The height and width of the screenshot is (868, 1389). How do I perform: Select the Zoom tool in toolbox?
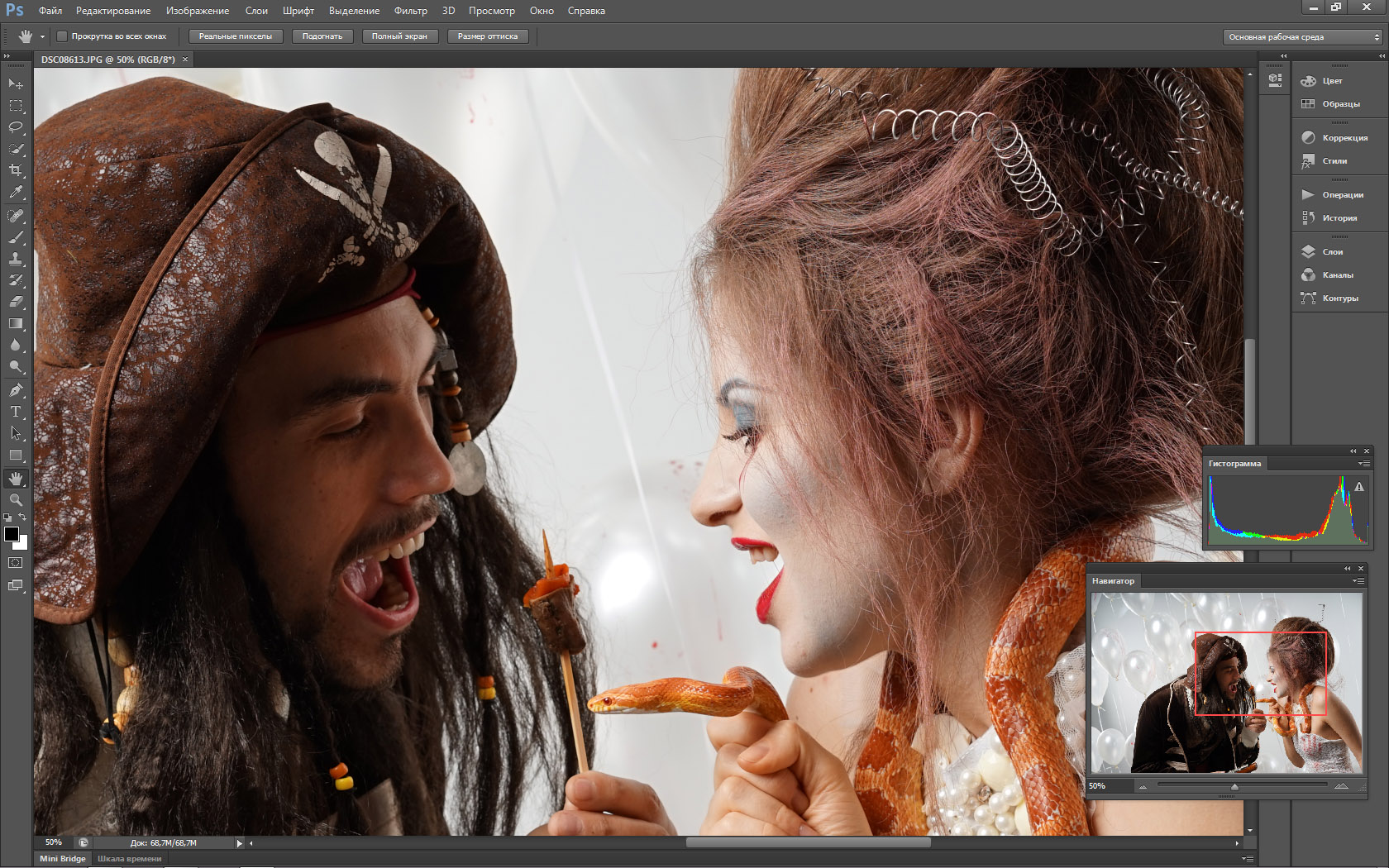[x=16, y=499]
